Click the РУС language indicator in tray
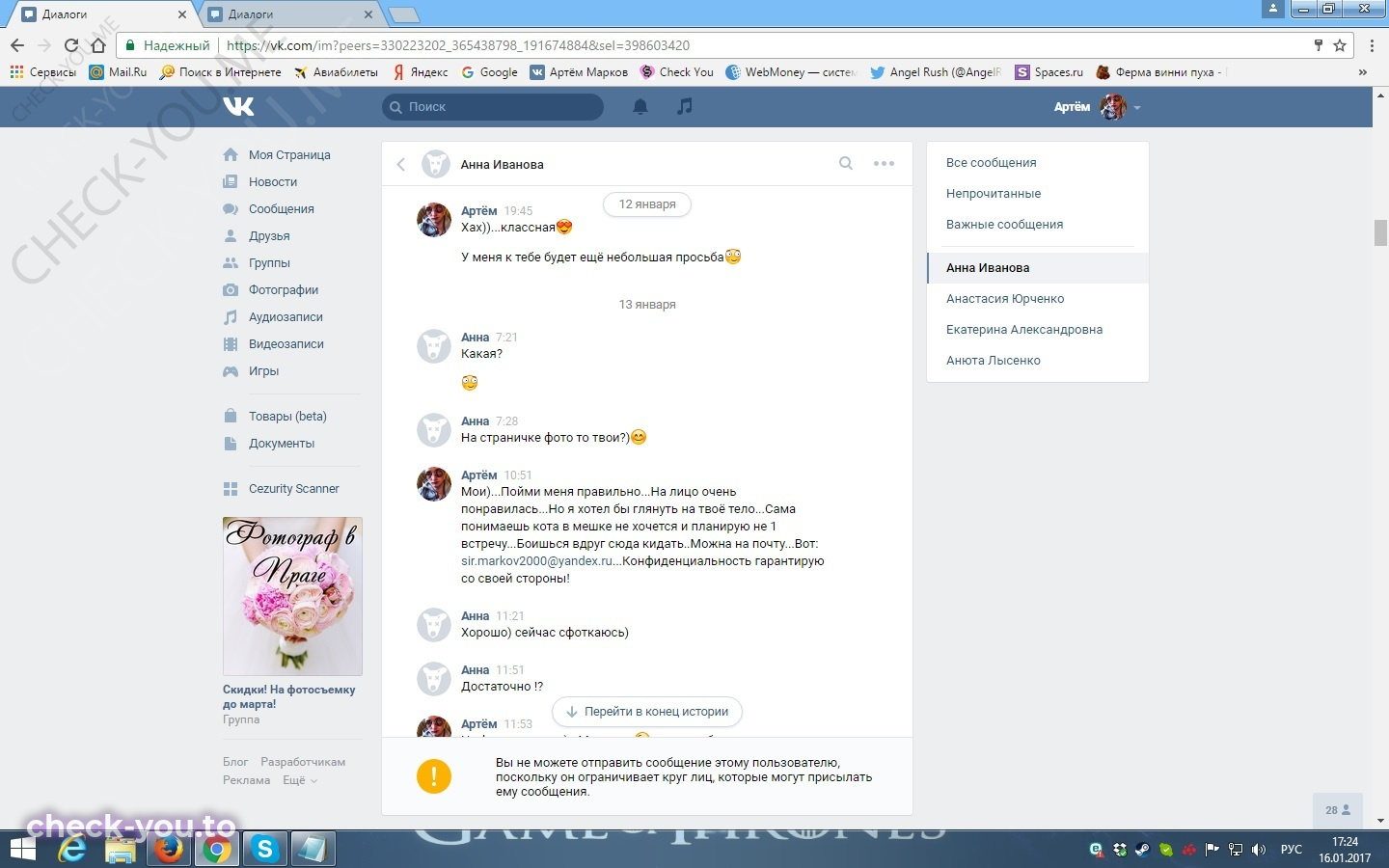The height and width of the screenshot is (868, 1389). 1291,850
